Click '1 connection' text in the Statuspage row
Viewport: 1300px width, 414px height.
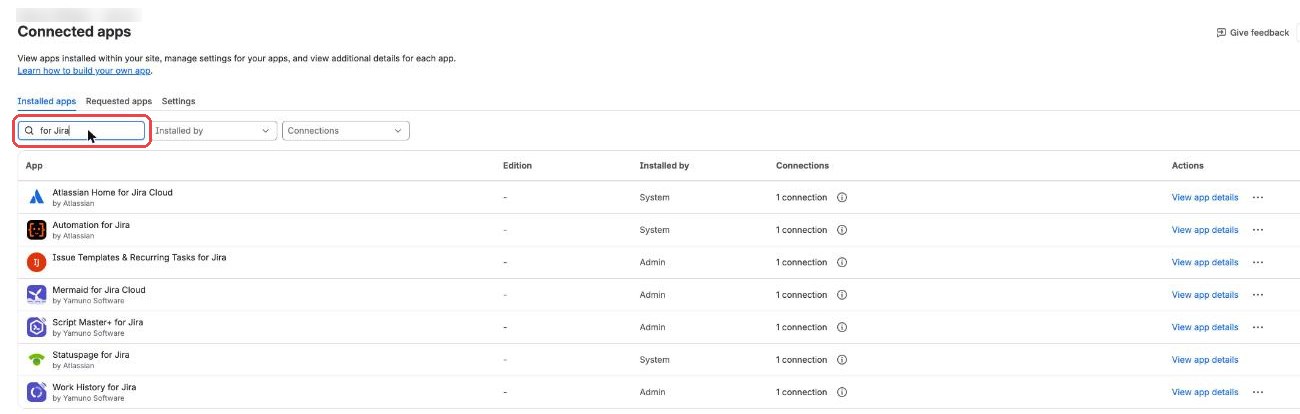tap(802, 360)
